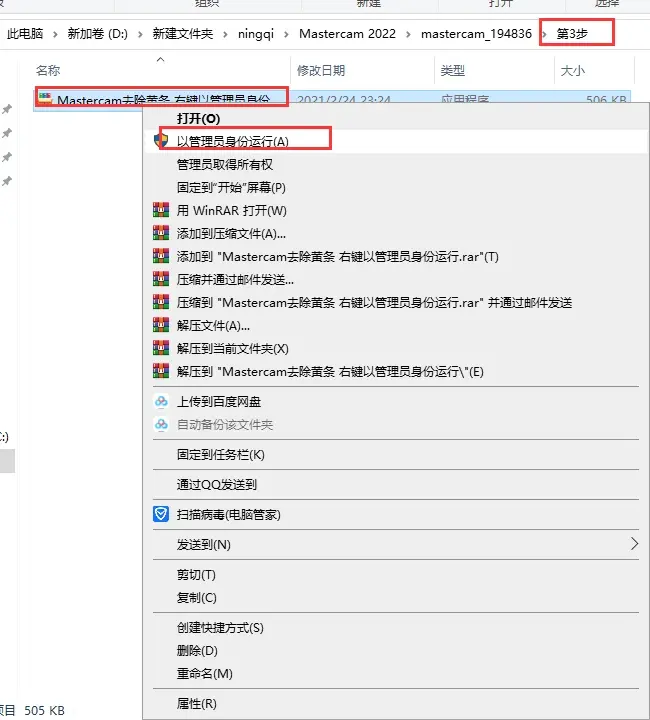This screenshot has width=650, height=720.
Task: Select '删除(D)' menu entry
Action: click(197, 651)
